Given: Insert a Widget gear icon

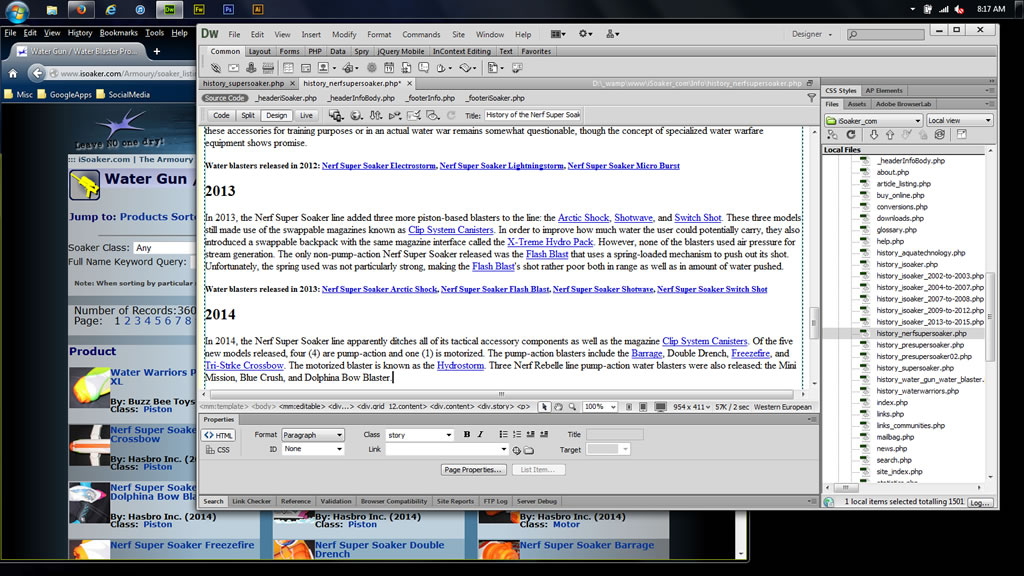Looking at the screenshot, I should tap(372, 68).
